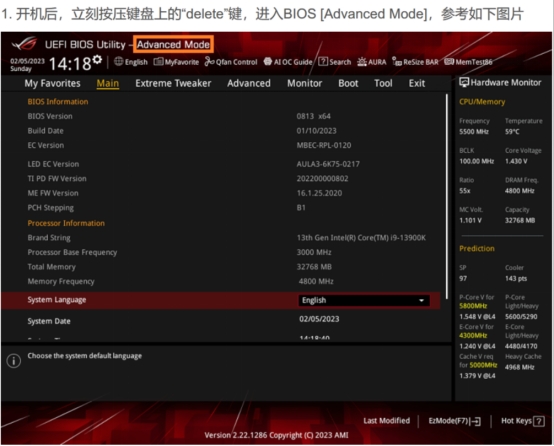Select the System Language English field
The height and width of the screenshot is (446, 554).
364,300
